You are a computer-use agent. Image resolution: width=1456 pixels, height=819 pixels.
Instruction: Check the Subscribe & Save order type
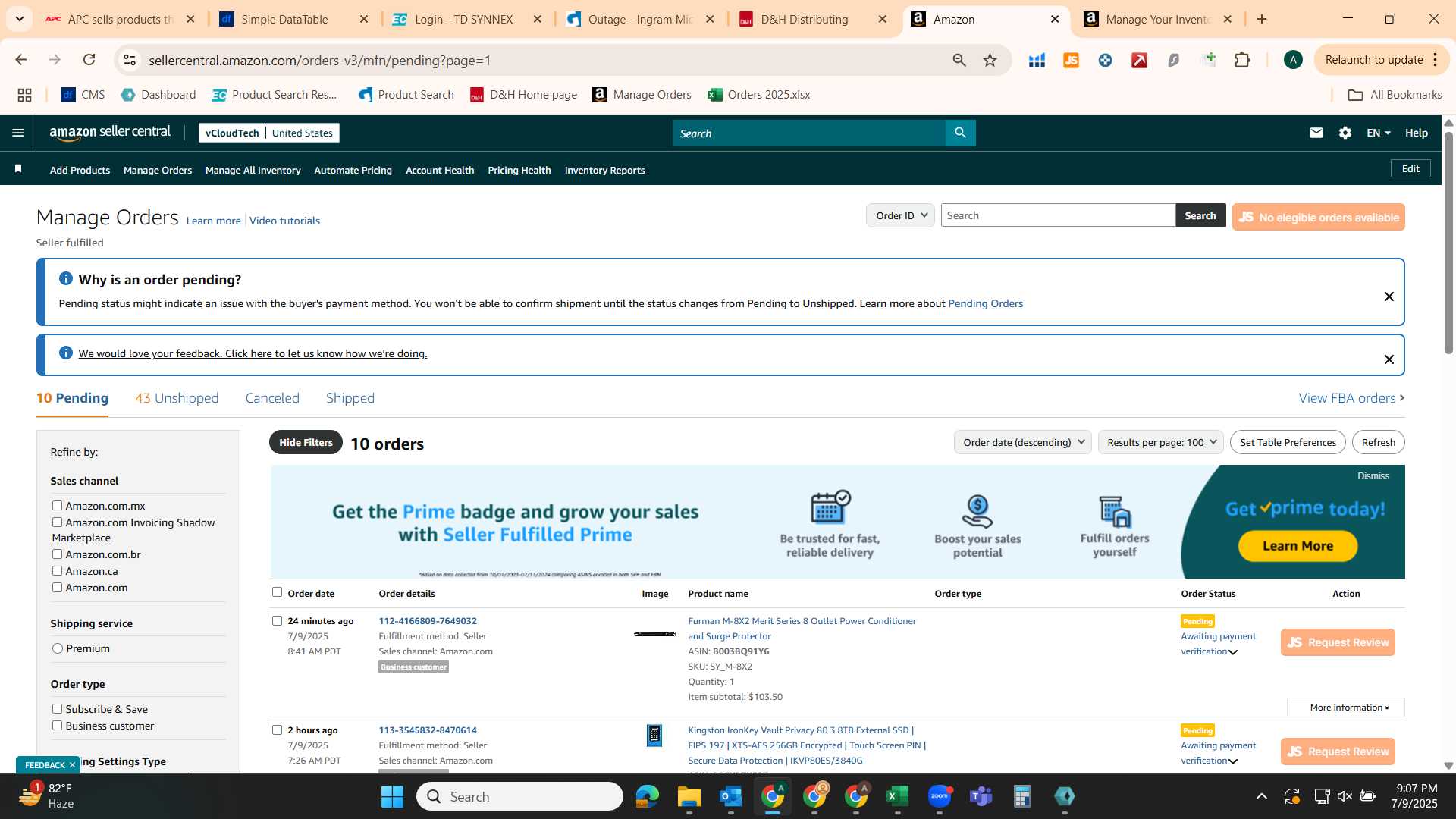click(57, 708)
